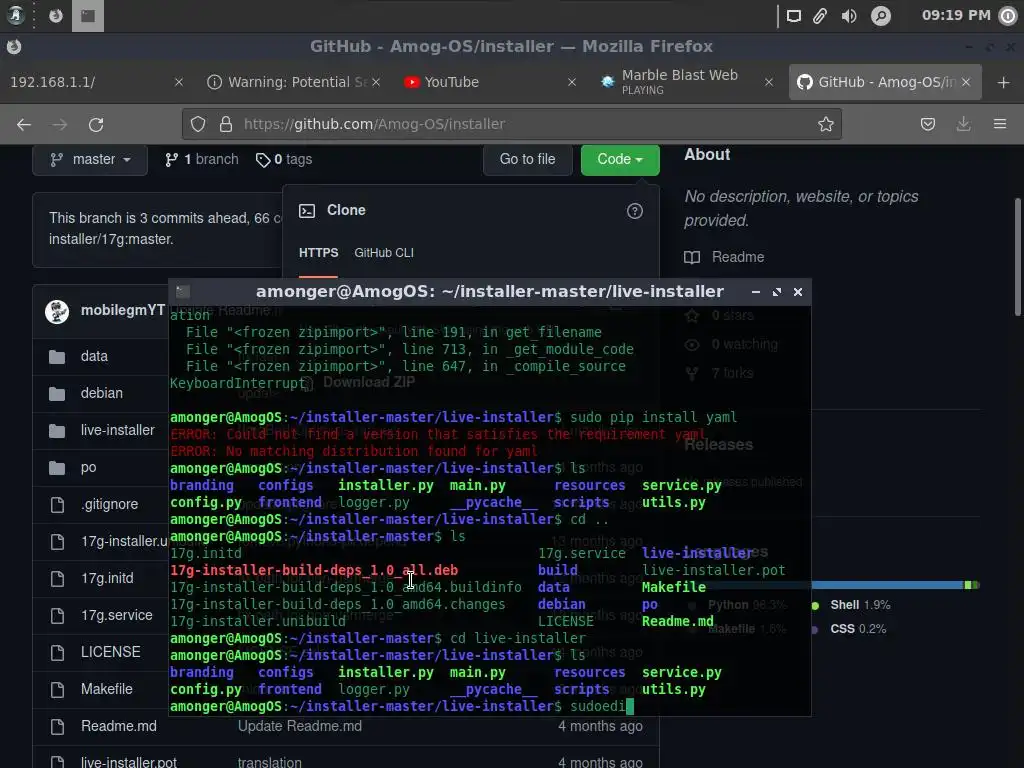Open the terminal window menu icon
Image resolution: width=1024 pixels, height=768 pixels.
[183, 292]
